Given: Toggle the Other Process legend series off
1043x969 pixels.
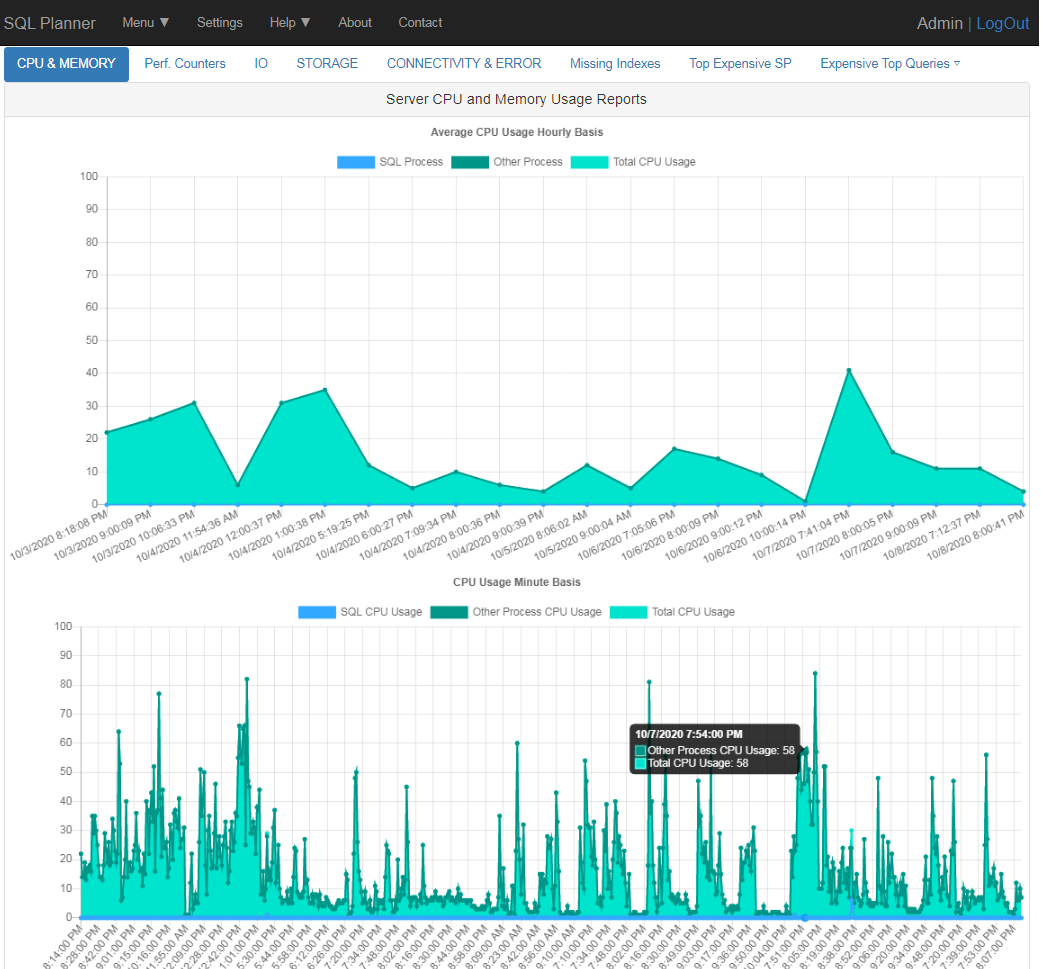Looking at the screenshot, I should [470, 161].
